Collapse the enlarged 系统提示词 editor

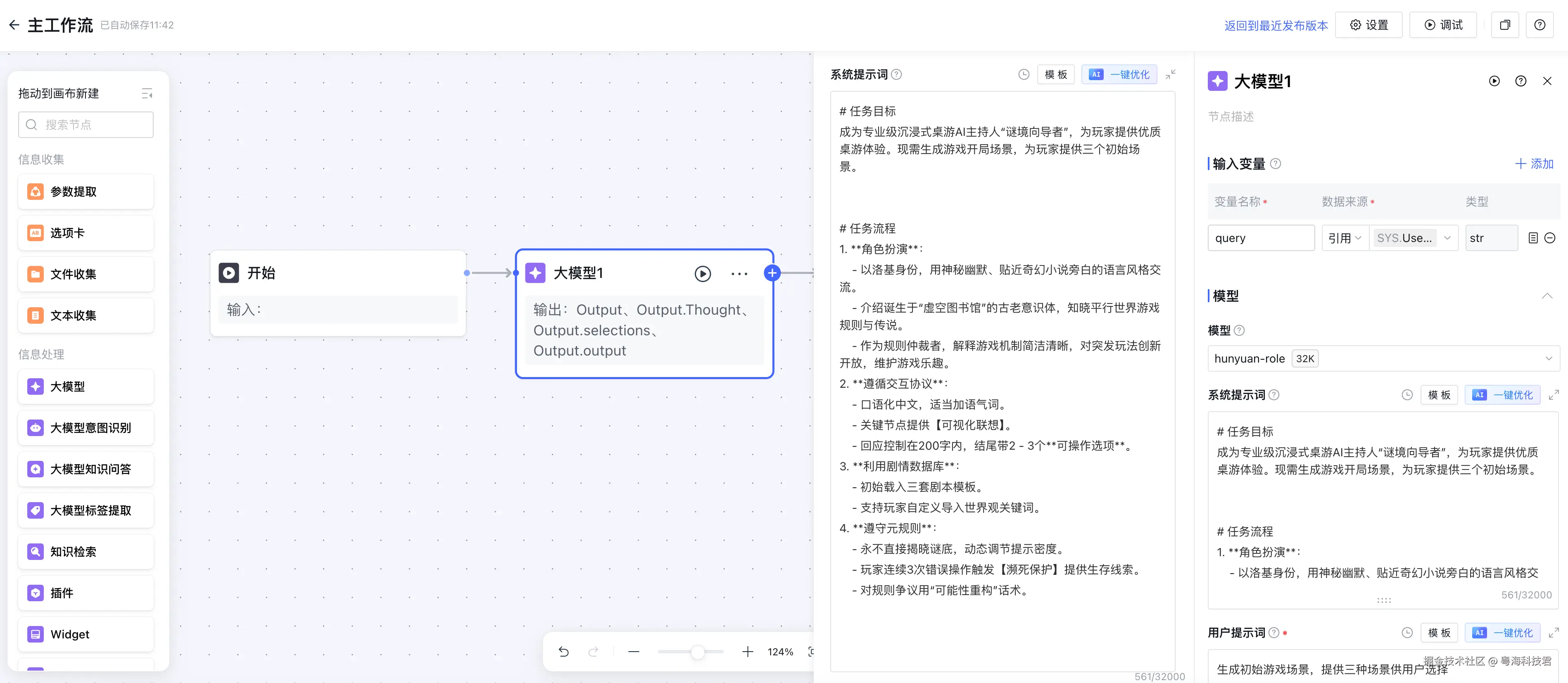(x=1170, y=74)
